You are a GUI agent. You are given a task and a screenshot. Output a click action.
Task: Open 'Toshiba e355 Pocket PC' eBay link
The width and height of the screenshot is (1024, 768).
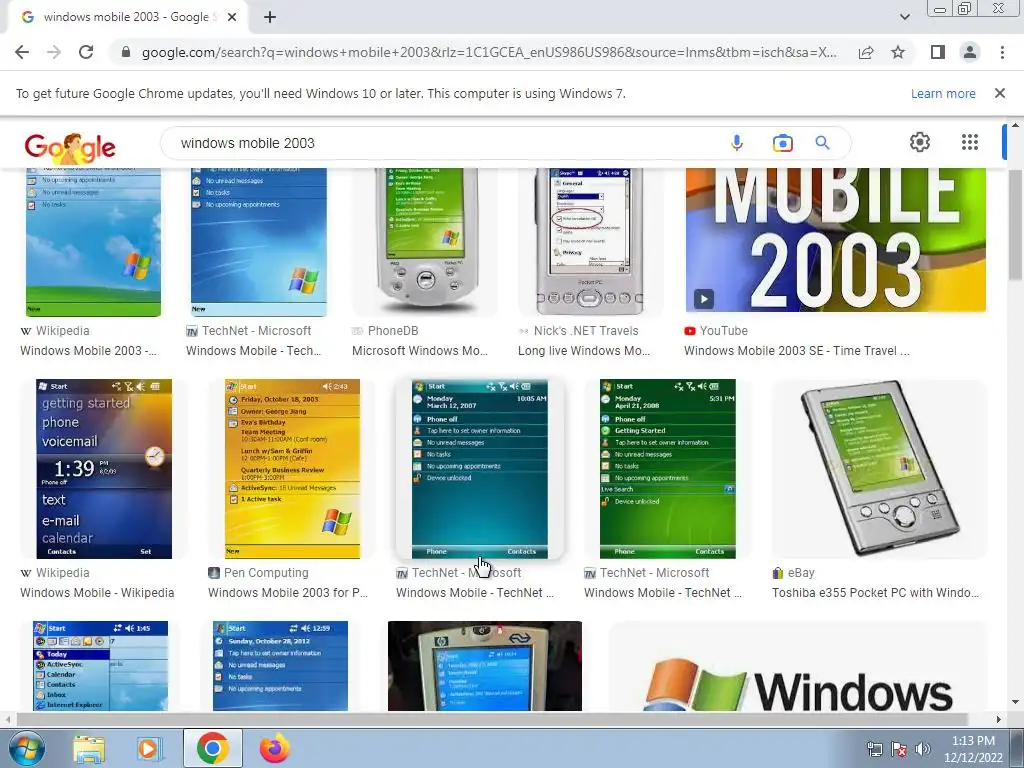tap(876, 593)
